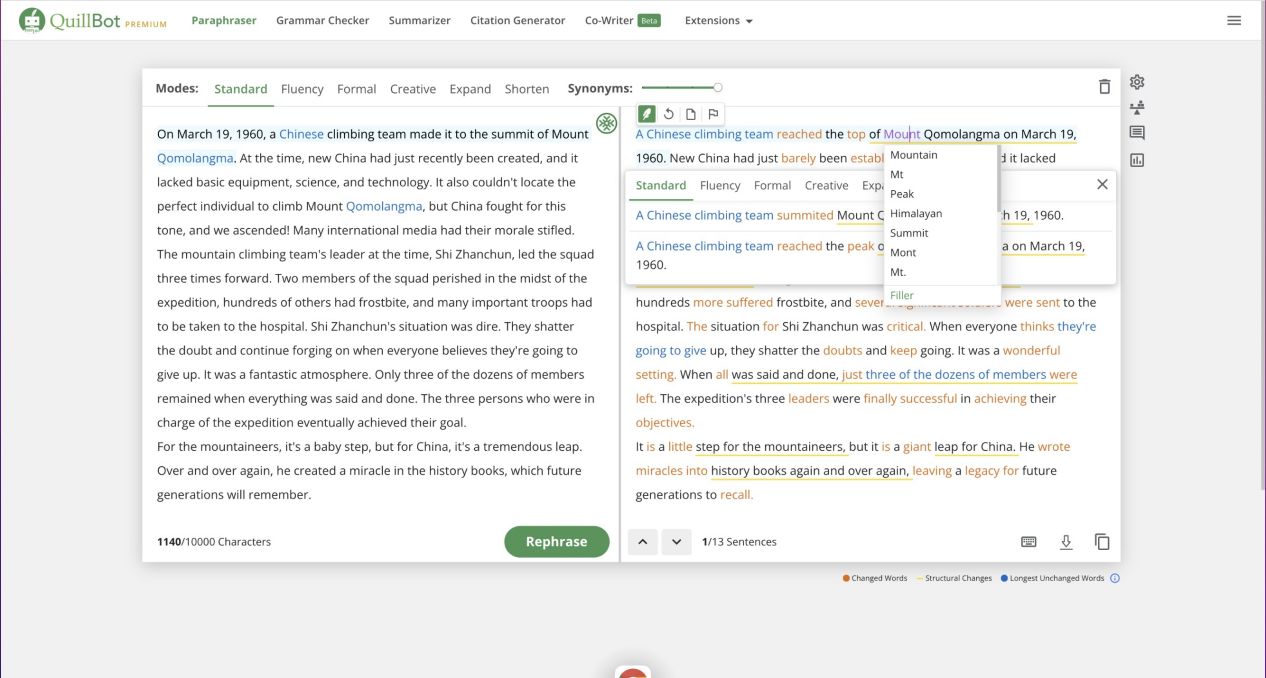Viewport: 1266px width, 678px height.
Task: Click the word "reached" in output
Action: click(799, 134)
